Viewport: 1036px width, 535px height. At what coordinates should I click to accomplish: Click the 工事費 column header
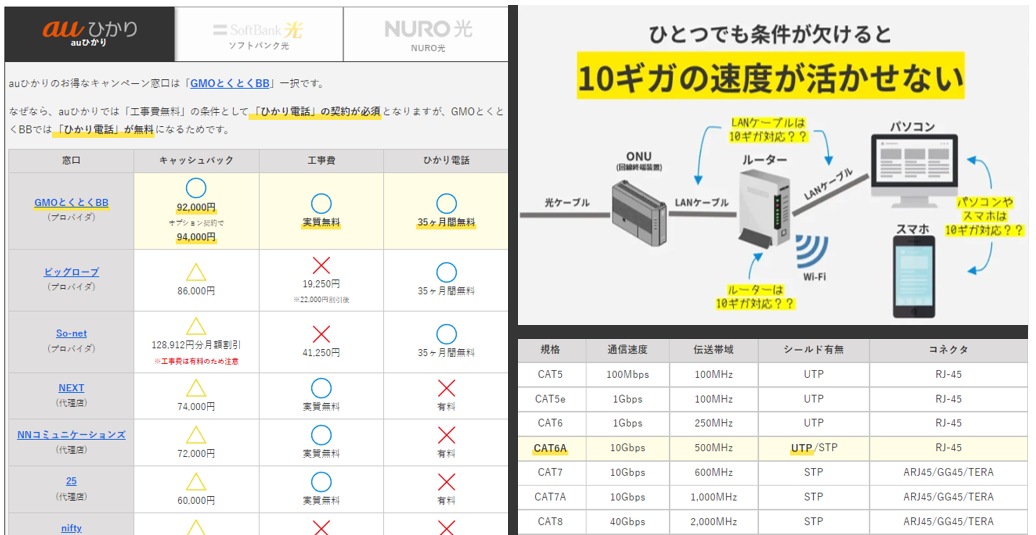[x=321, y=160]
